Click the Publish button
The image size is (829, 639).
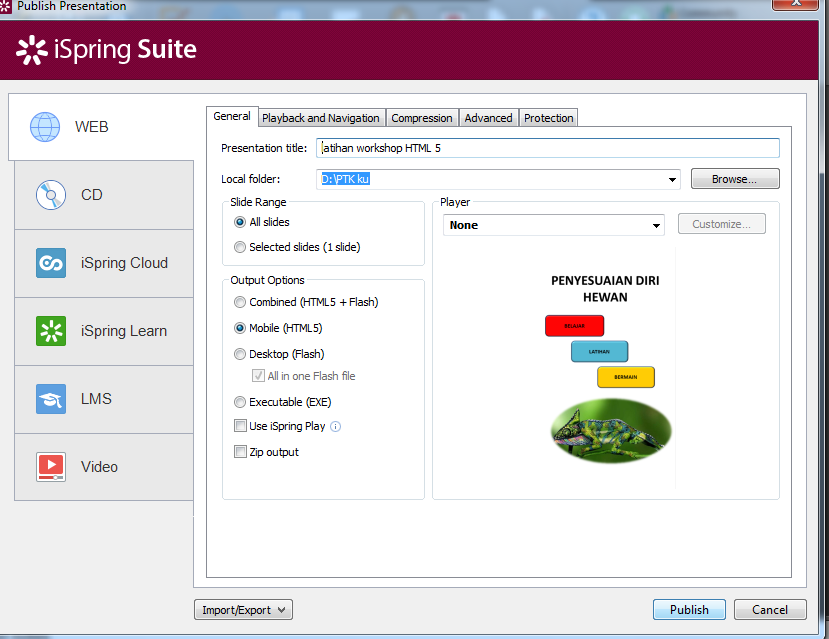[x=689, y=609]
